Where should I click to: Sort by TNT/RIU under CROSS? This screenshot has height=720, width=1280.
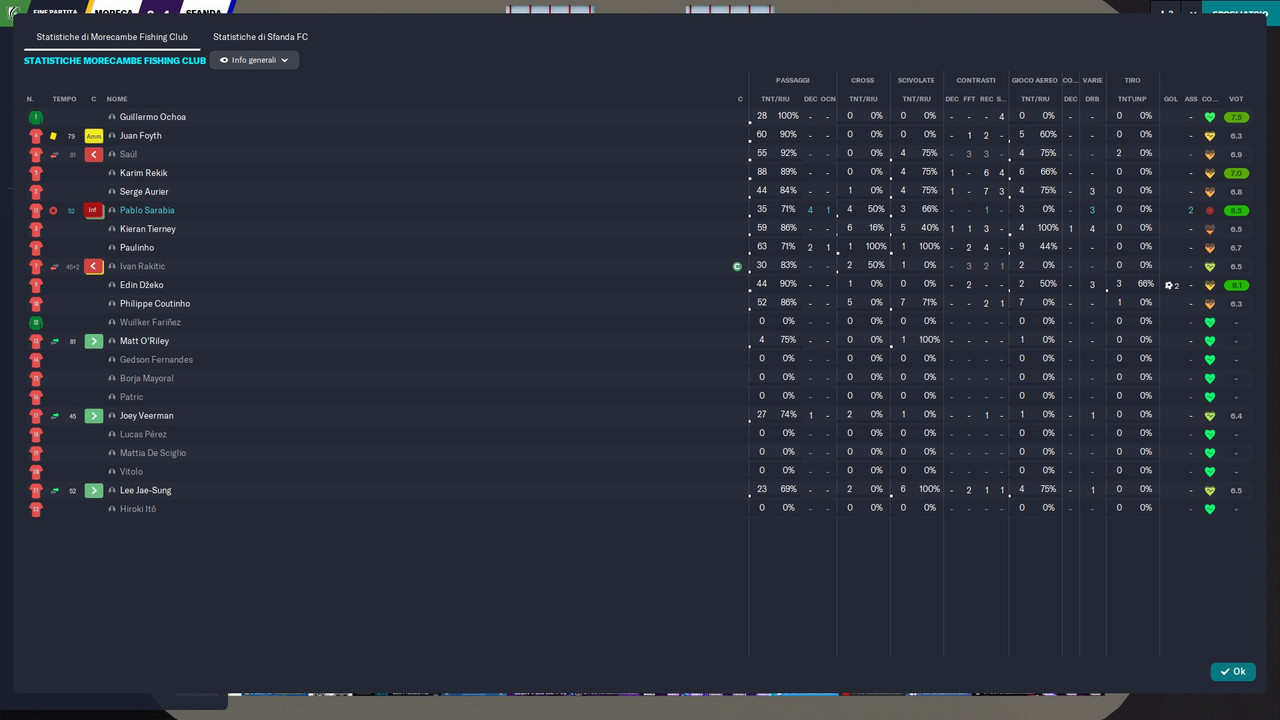click(863, 99)
